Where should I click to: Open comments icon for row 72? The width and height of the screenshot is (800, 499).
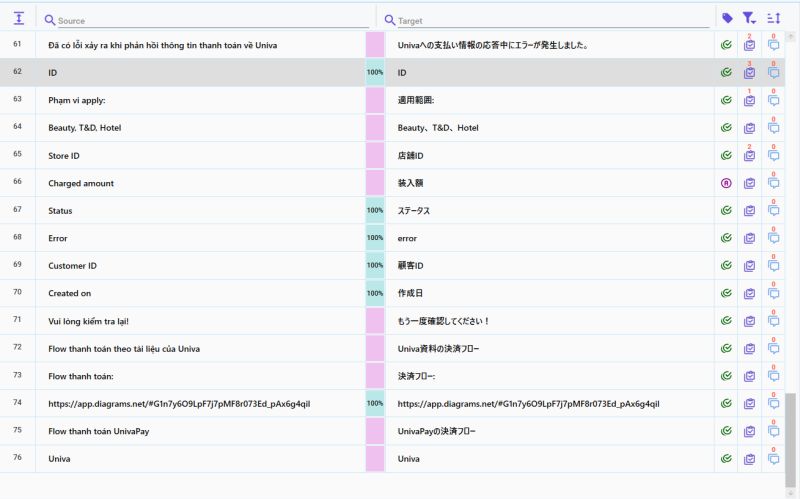(773, 348)
